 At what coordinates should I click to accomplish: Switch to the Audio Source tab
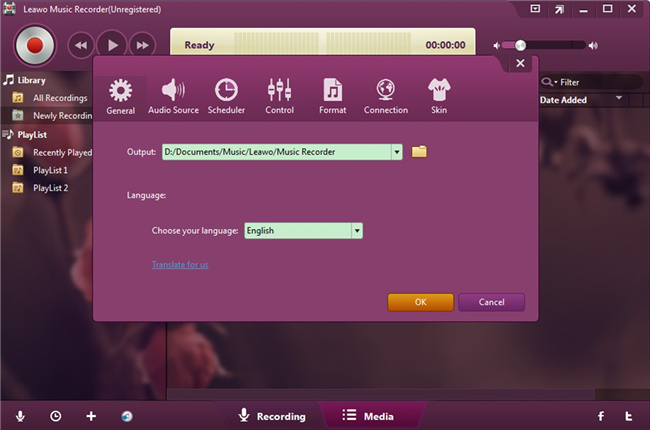tap(173, 97)
